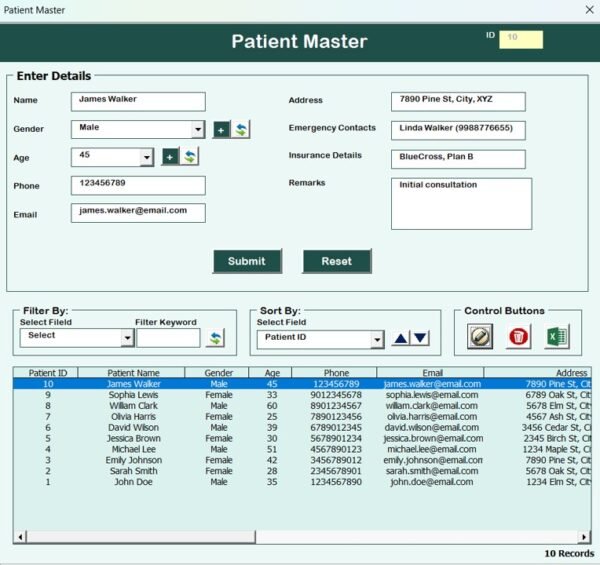Image resolution: width=600 pixels, height=565 pixels.
Task: Click the Excel export icon
Action: point(557,337)
